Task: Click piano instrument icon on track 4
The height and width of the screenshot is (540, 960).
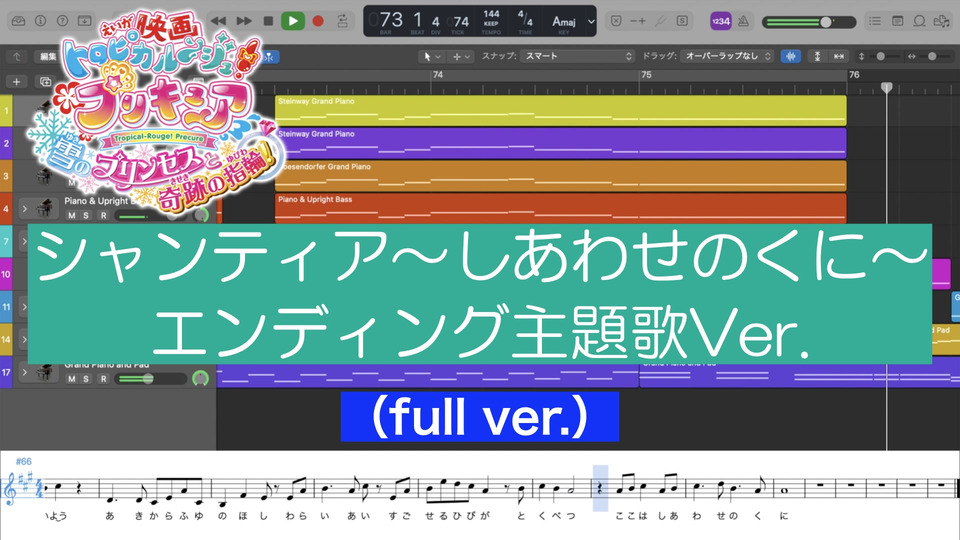Action: pyautogui.click(x=44, y=209)
